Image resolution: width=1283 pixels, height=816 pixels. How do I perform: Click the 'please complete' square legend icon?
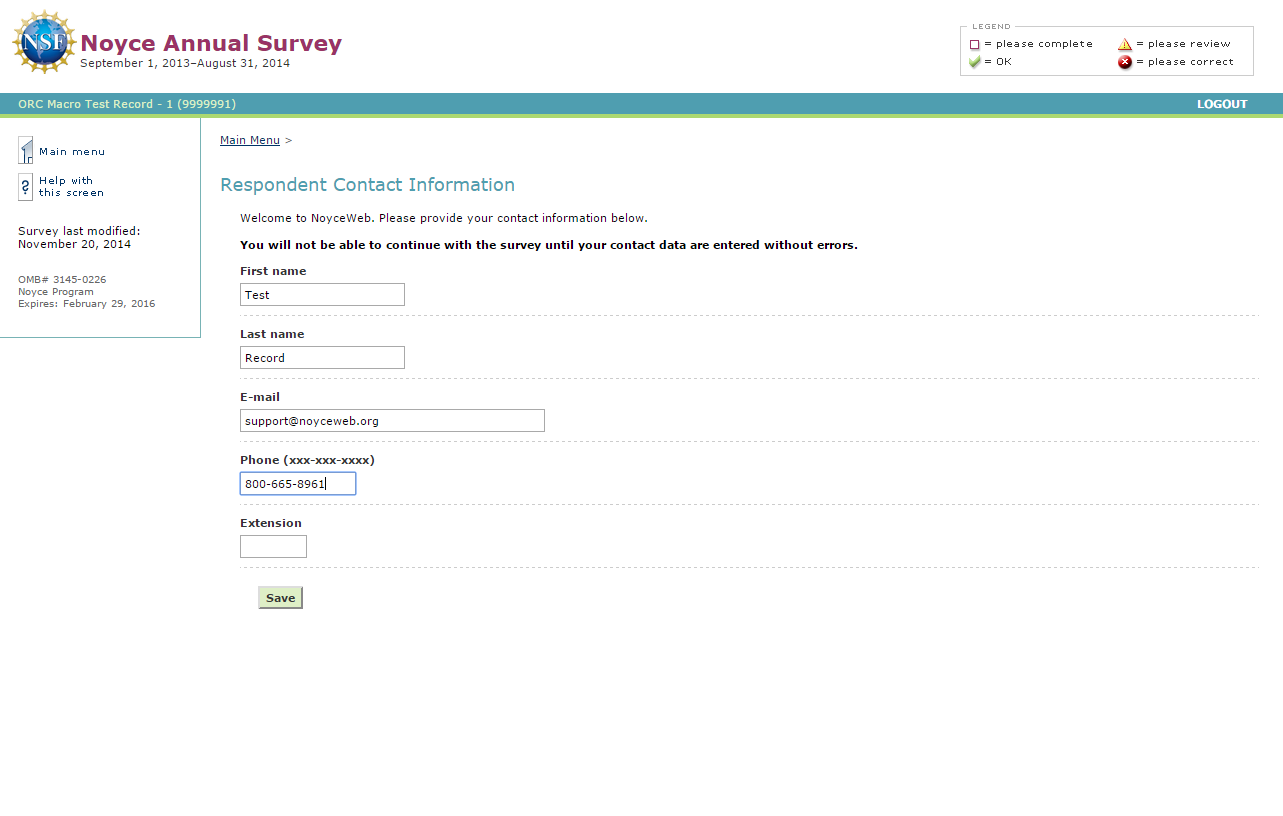(975, 45)
